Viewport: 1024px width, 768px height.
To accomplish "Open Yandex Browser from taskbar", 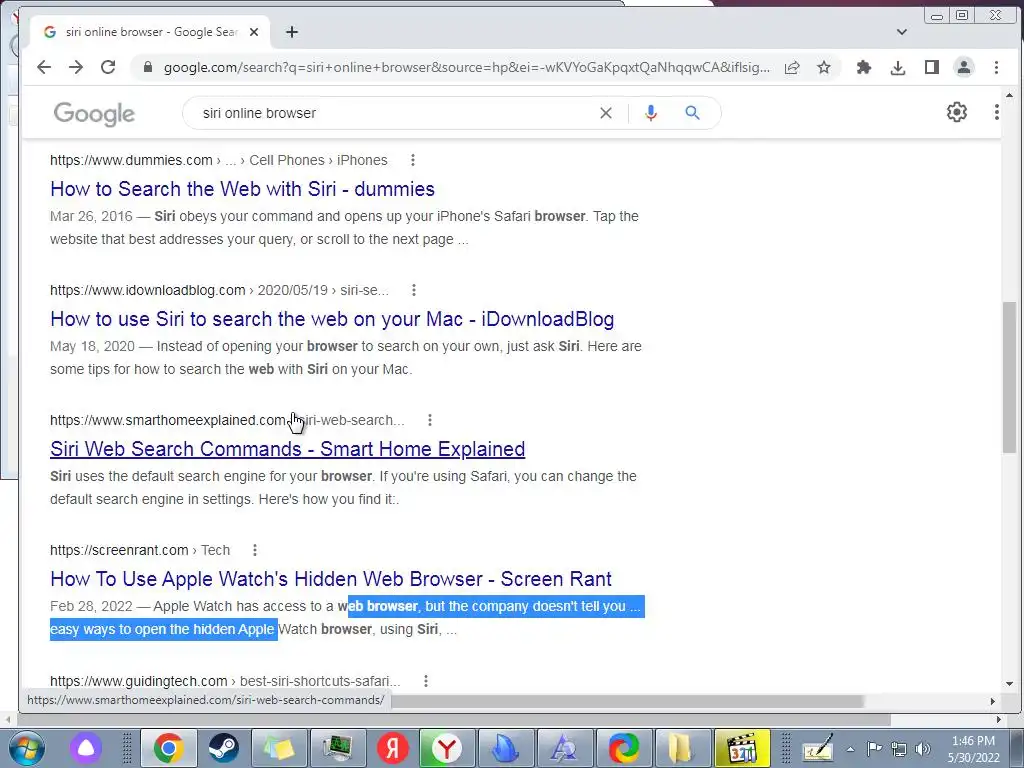I will tap(447, 748).
